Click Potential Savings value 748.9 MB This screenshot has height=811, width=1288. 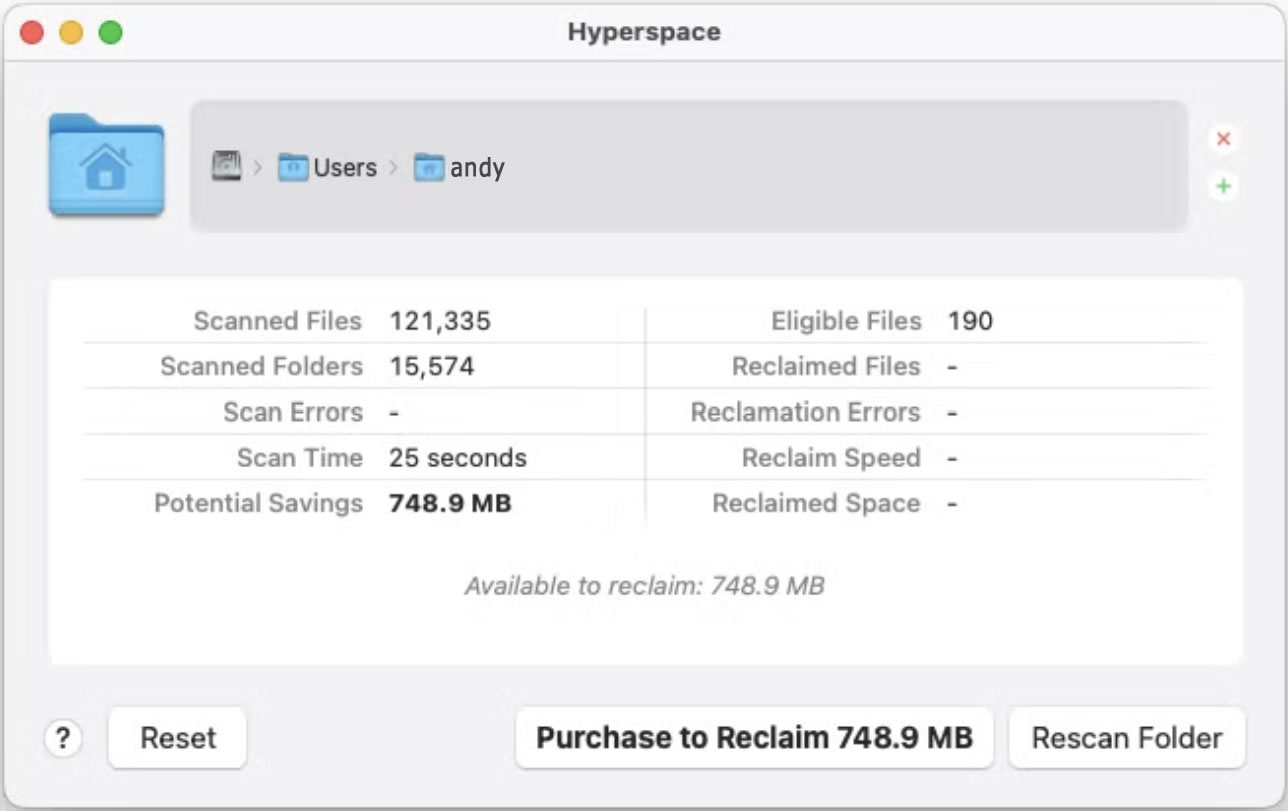point(450,503)
